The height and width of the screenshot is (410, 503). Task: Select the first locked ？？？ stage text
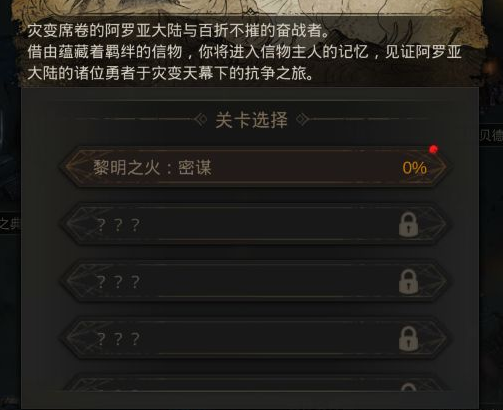118,225
